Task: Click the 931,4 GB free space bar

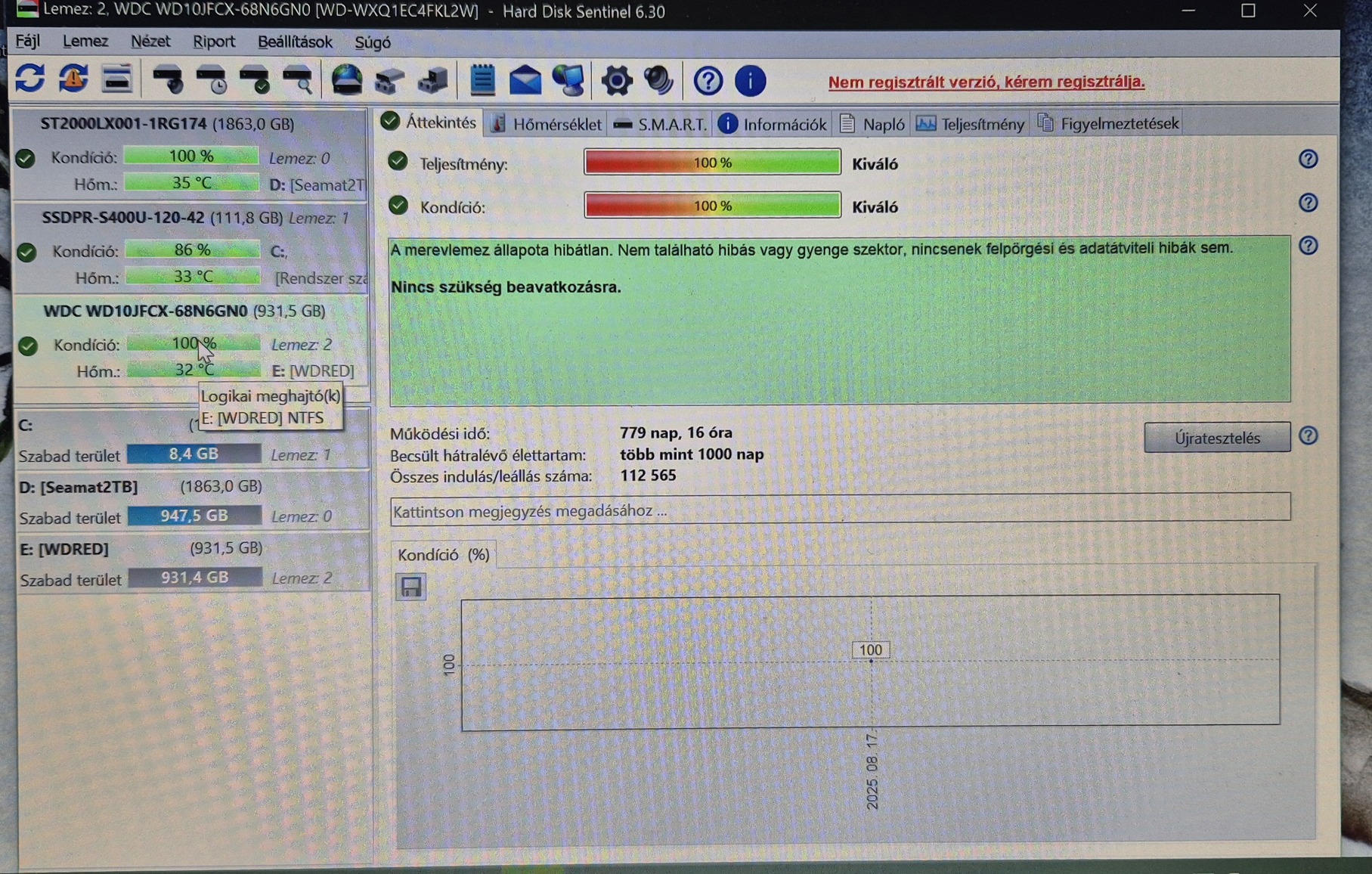Action: click(195, 578)
